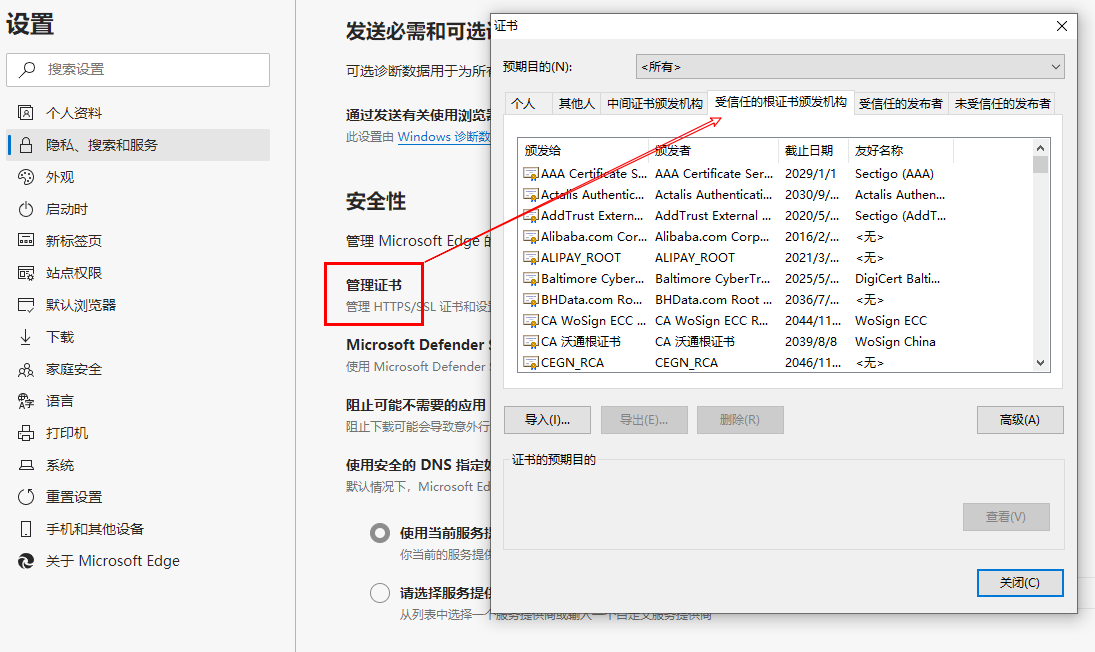Image resolution: width=1095 pixels, height=652 pixels.
Task: Sort by the 截止日期 column header
Action: (810, 151)
